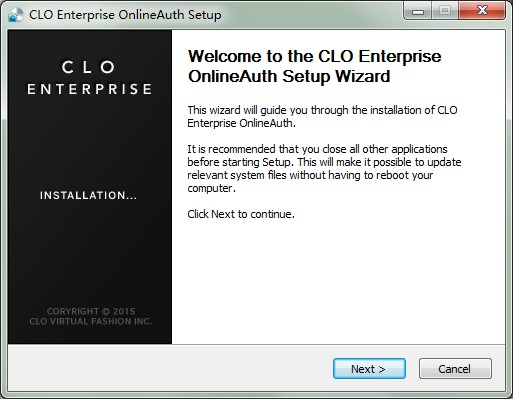
Task: Click the It is recommended paragraph line
Action: pyautogui.click(x=317, y=149)
